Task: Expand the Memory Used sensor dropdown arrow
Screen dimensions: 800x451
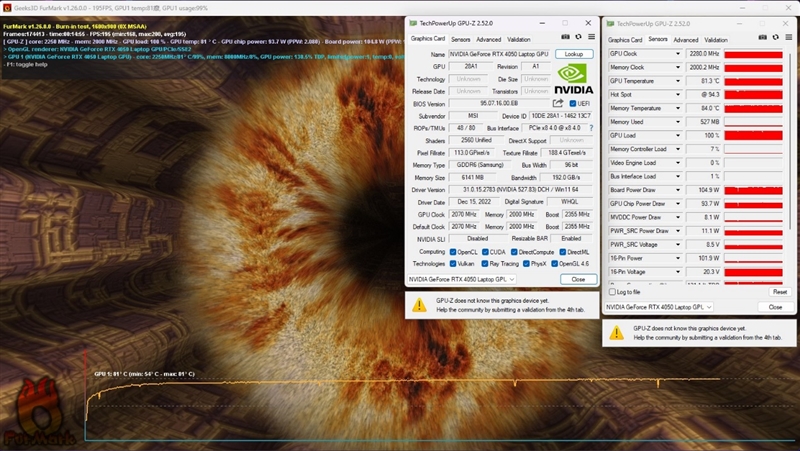Action: tap(678, 122)
